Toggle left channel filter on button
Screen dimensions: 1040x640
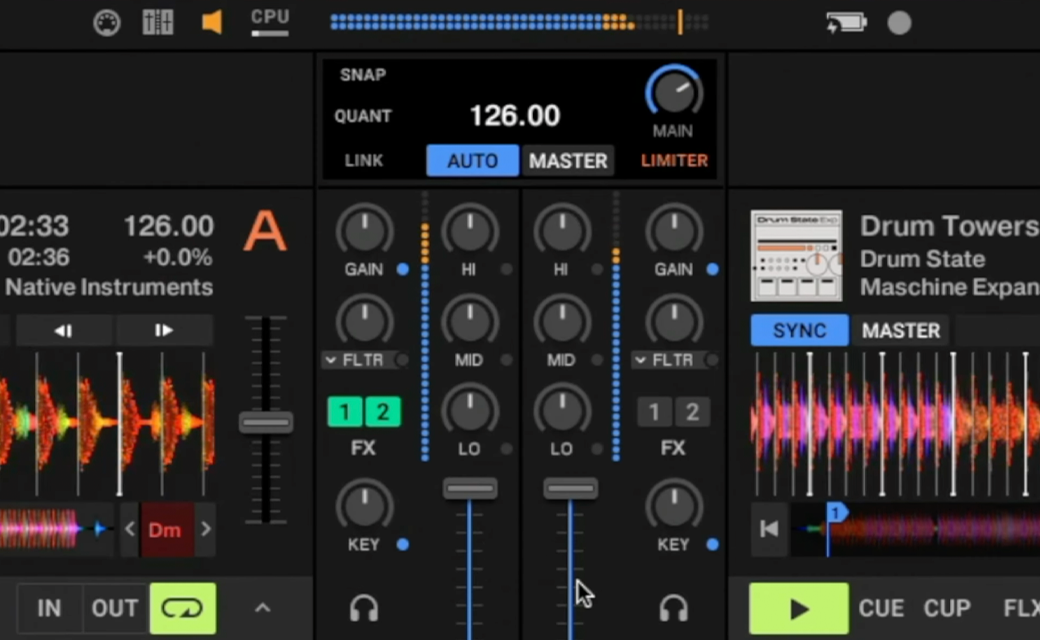[x=402, y=360]
